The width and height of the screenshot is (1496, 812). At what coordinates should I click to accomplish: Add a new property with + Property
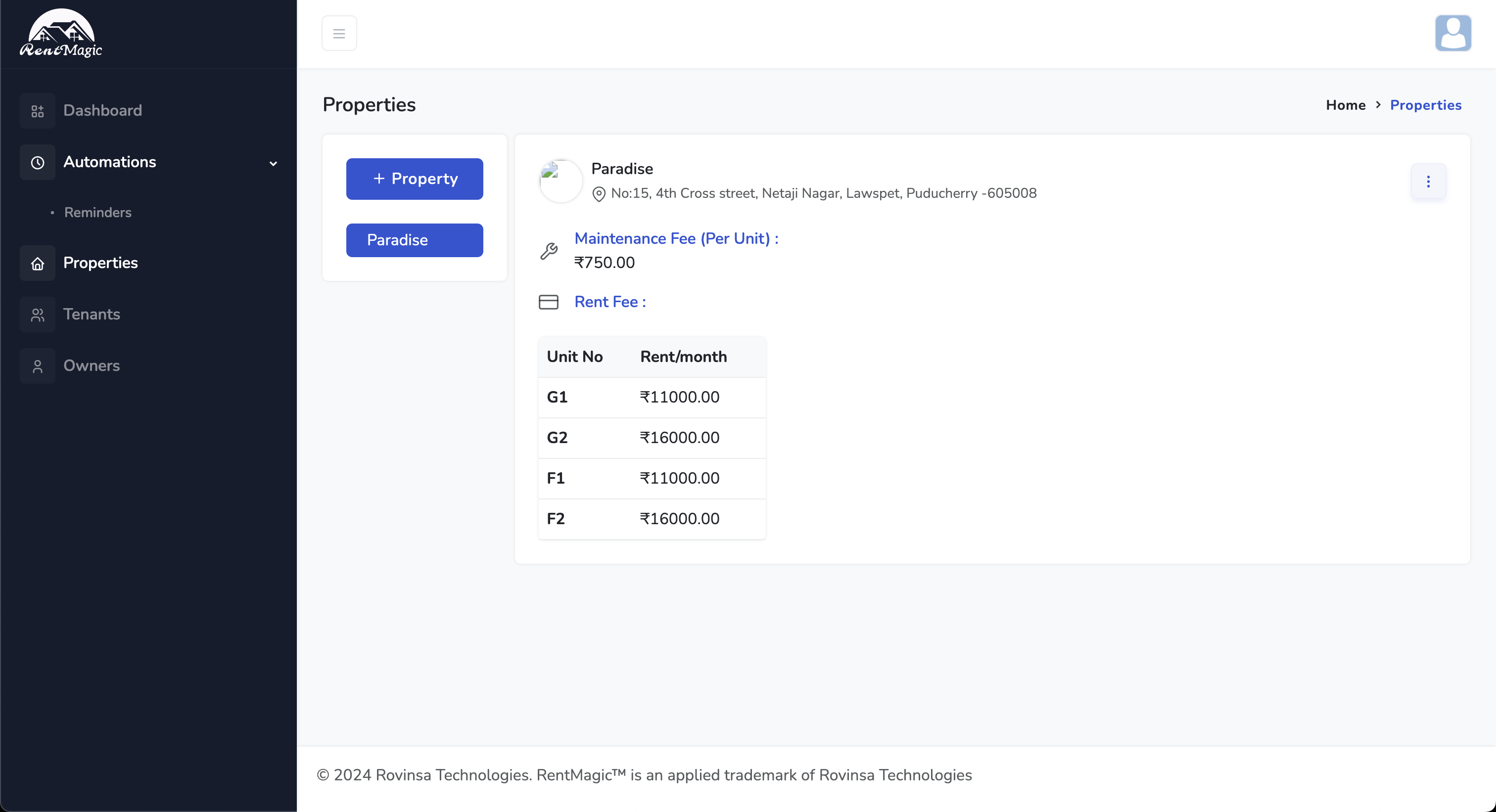point(415,179)
